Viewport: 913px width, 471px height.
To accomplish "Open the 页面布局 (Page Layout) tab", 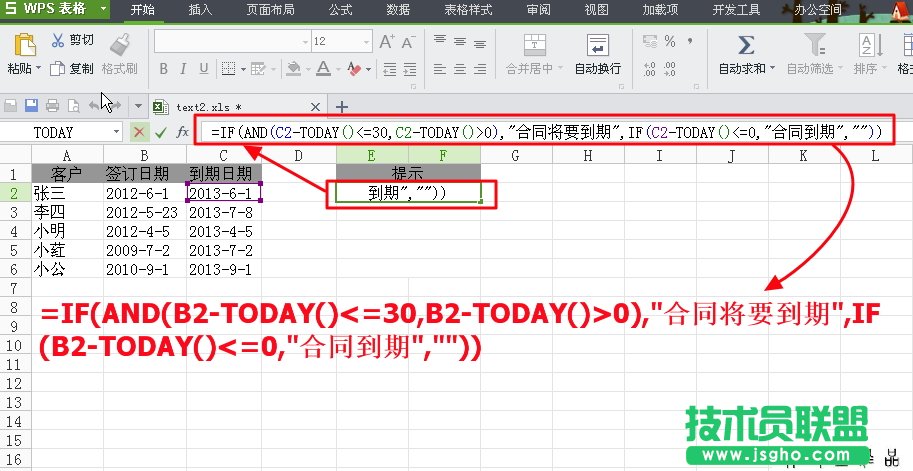I will [270, 9].
